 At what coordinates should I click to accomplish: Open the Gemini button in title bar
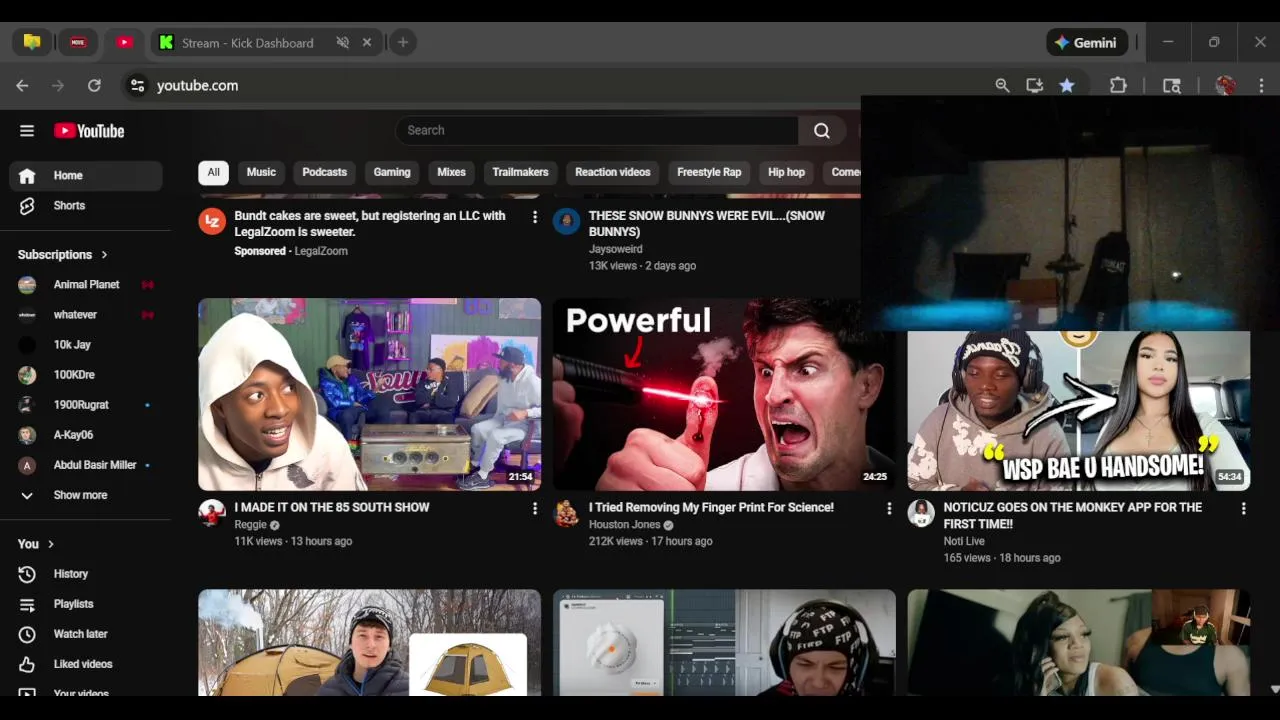pyautogui.click(x=1087, y=43)
